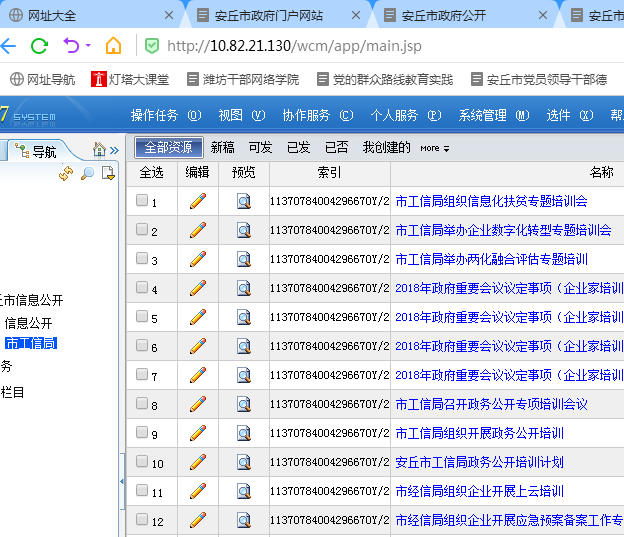Tick the checkbox for row 11

pyautogui.click(x=142, y=490)
